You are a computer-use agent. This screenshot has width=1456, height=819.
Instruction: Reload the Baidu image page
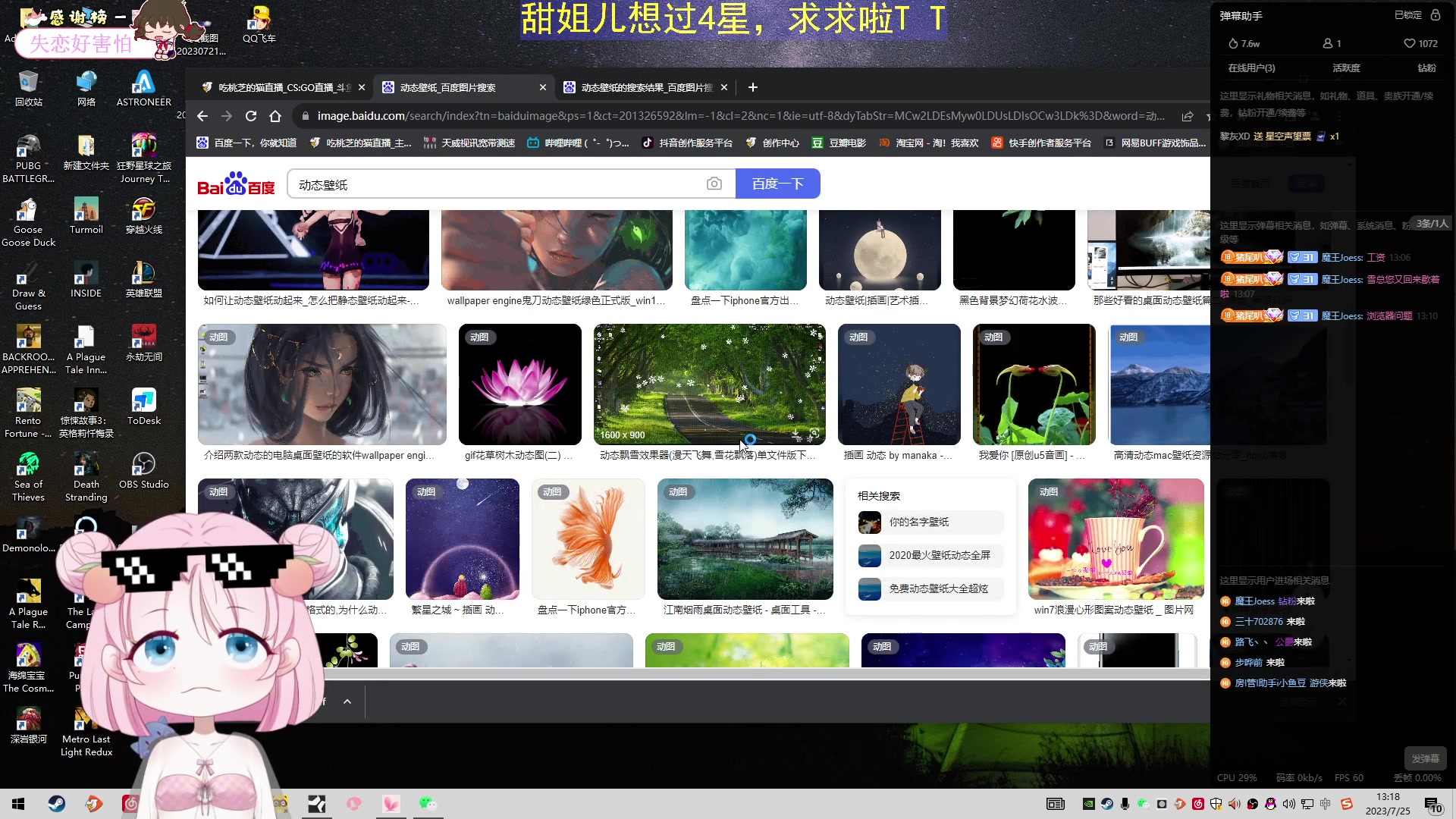pyautogui.click(x=251, y=116)
